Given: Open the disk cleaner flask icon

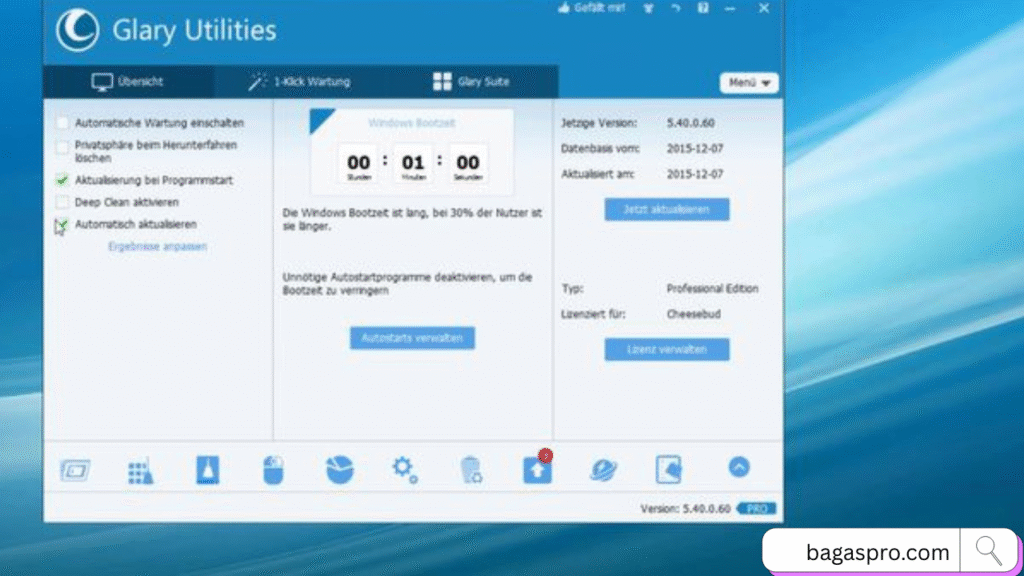Looking at the screenshot, I should pyautogui.click(x=208, y=468).
